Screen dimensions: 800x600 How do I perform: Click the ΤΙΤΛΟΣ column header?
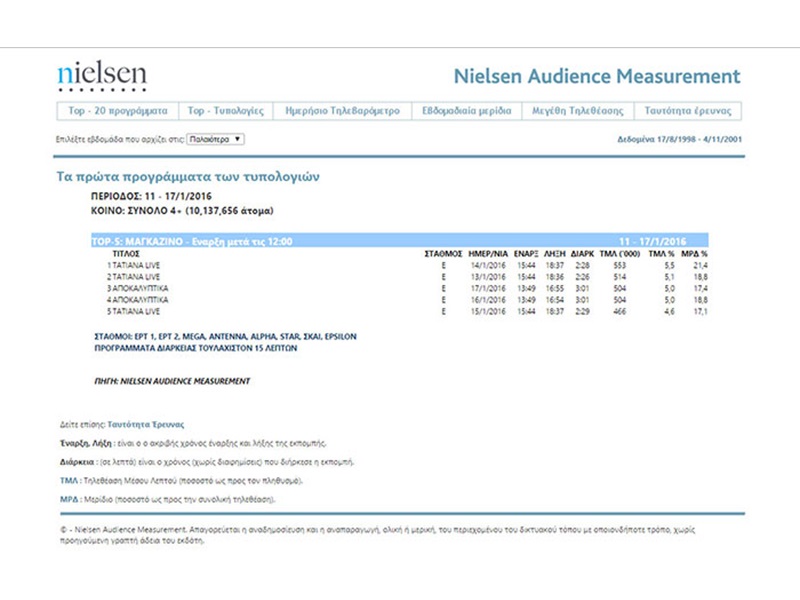pos(126,254)
